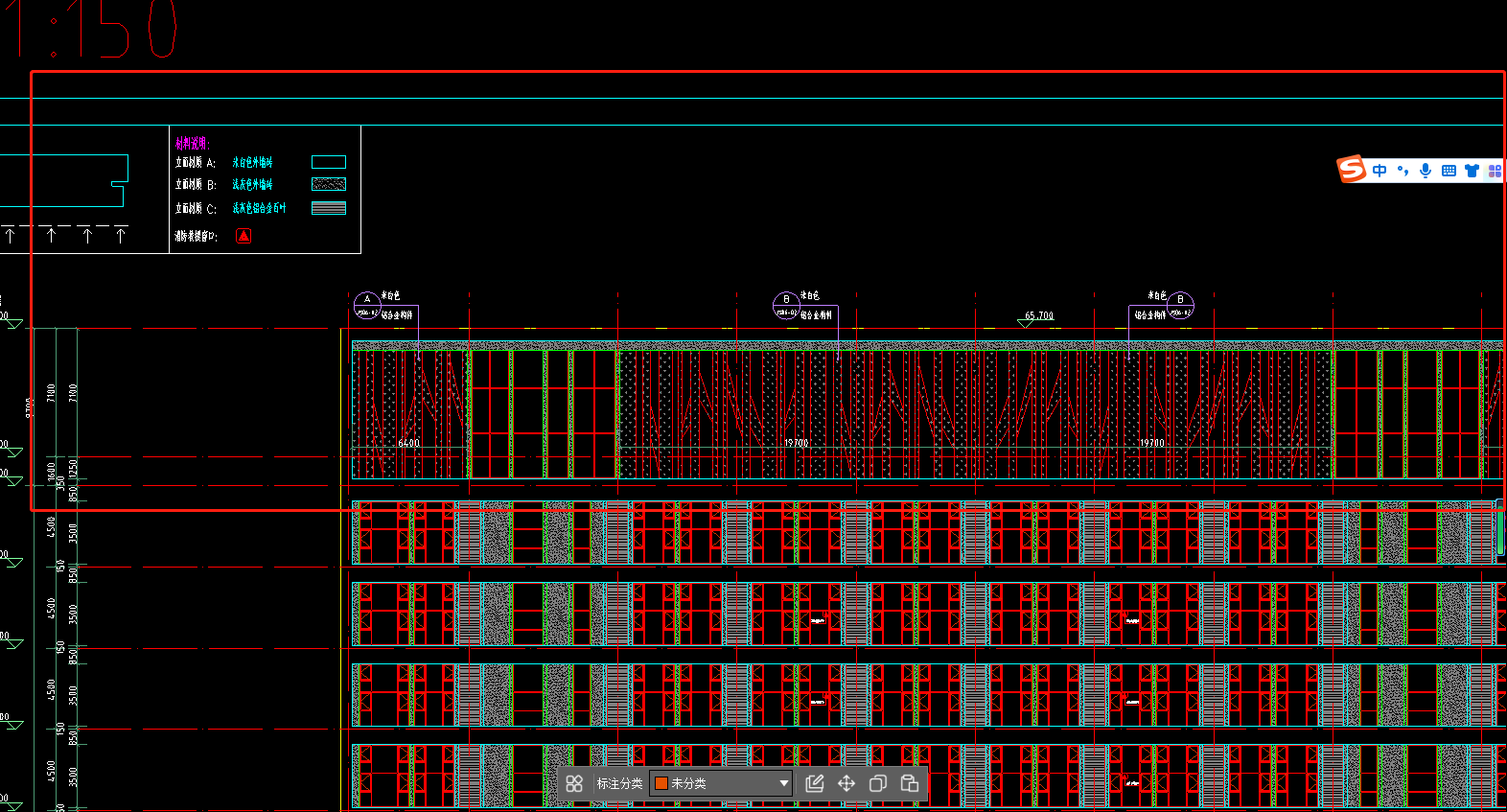Click the Sogou input method S logo
This screenshot has height=812, width=1507.
click(x=1352, y=169)
